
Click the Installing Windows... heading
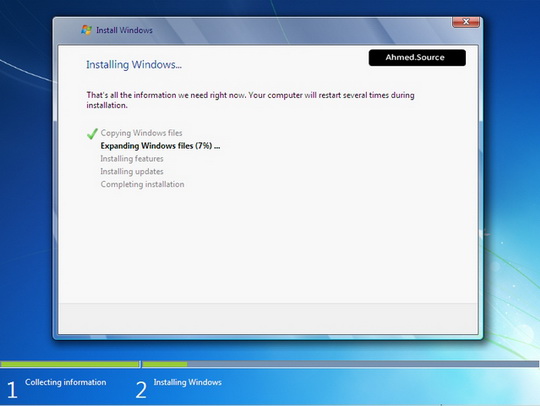pos(134,64)
